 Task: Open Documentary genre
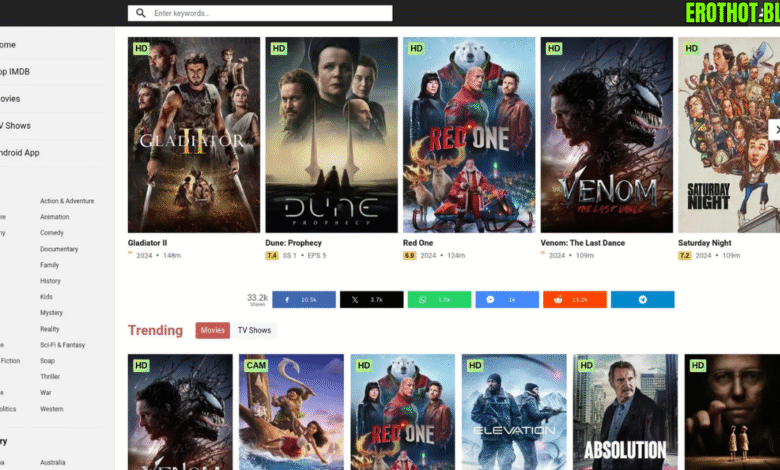click(59, 249)
